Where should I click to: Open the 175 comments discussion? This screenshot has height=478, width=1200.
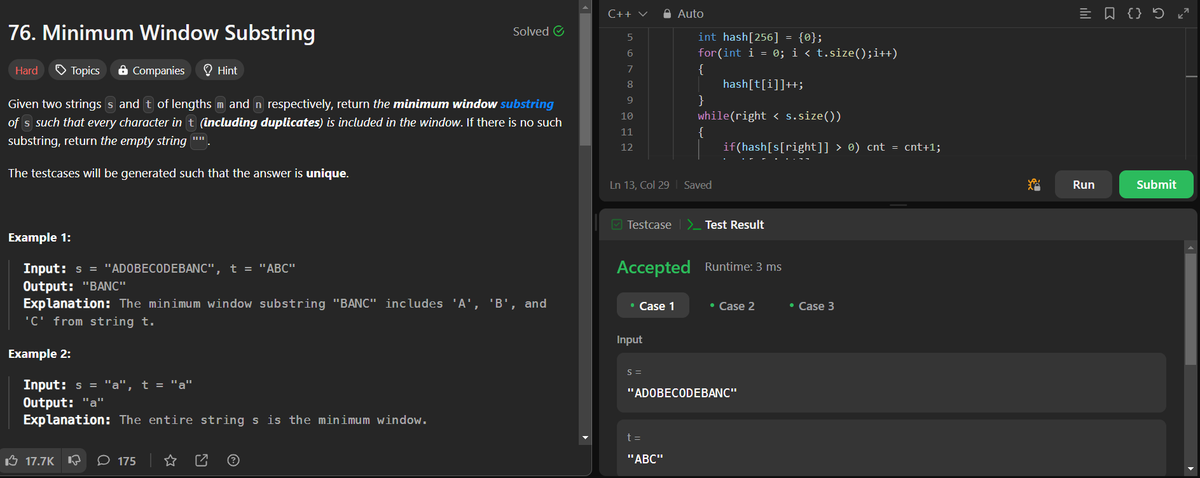tap(118, 461)
